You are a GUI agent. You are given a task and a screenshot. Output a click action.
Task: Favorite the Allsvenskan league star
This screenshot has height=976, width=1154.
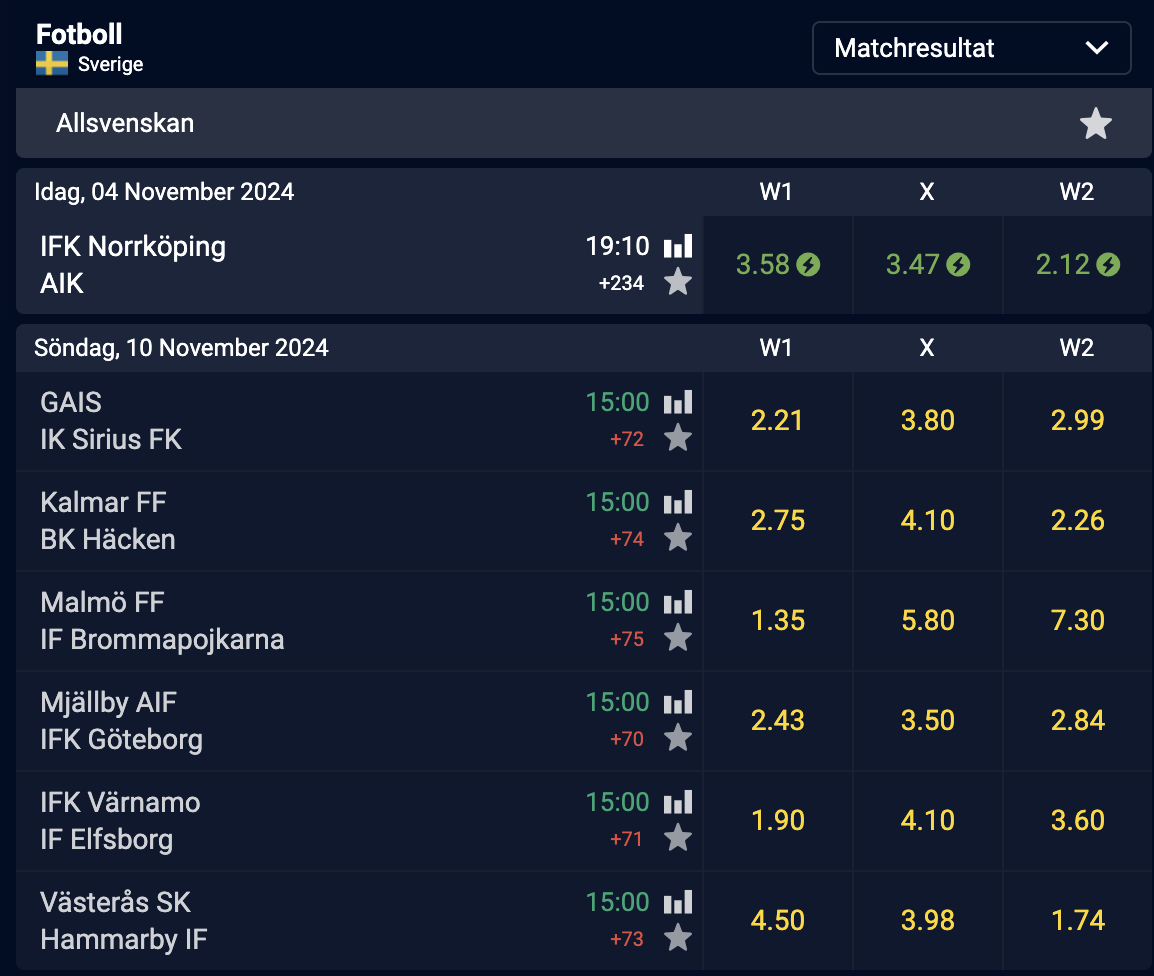point(1095,123)
